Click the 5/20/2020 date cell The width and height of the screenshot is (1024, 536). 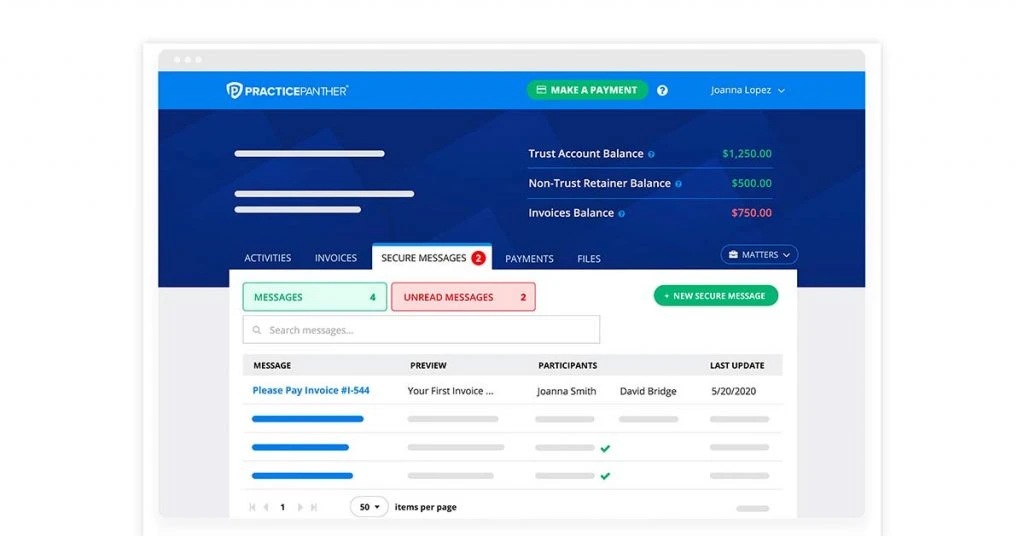(x=733, y=391)
